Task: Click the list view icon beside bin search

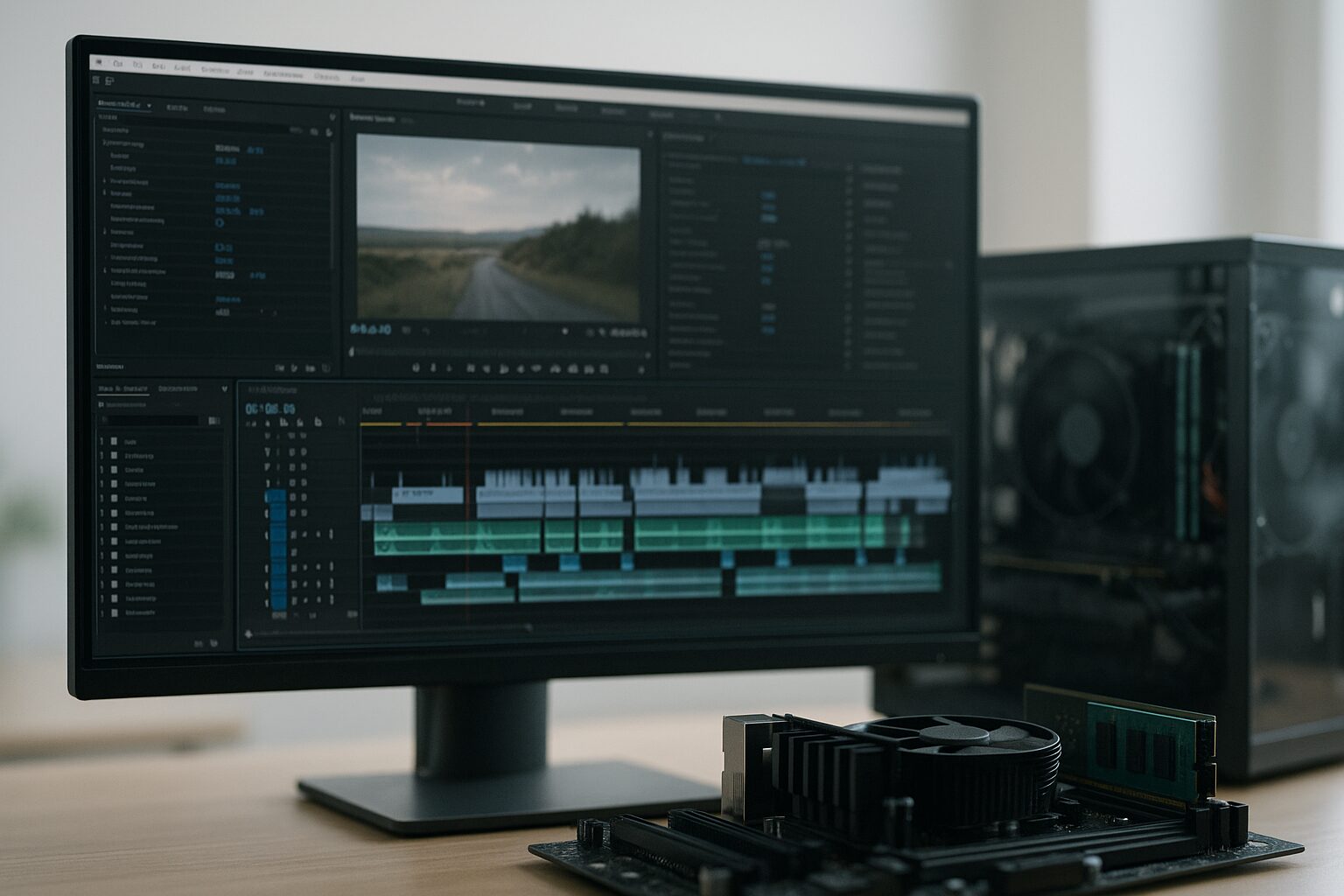Action: pyautogui.click(x=214, y=421)
